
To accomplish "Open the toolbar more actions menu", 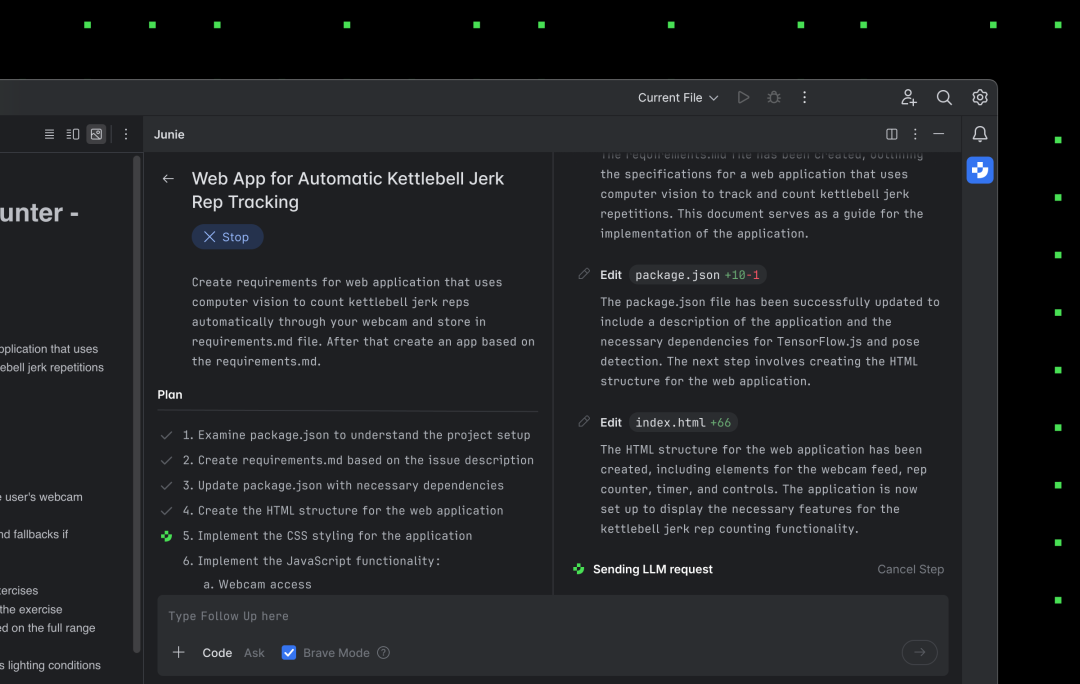I will tap(805, 98).
